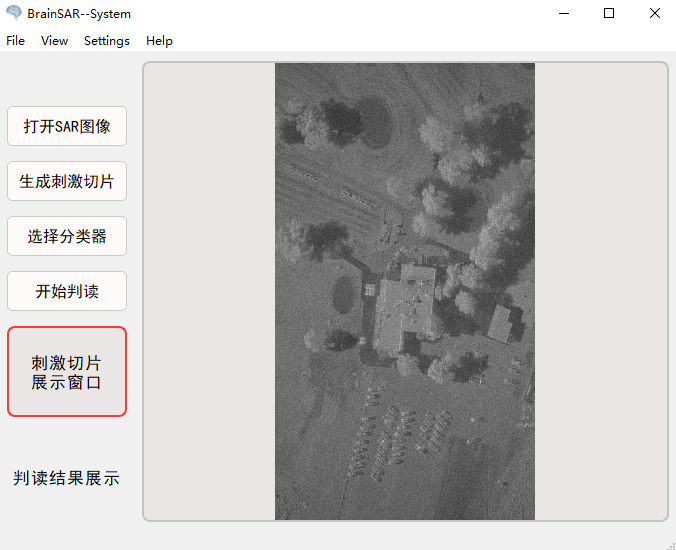
Task: Click the window resize grip
Action: tap(671, 546)
